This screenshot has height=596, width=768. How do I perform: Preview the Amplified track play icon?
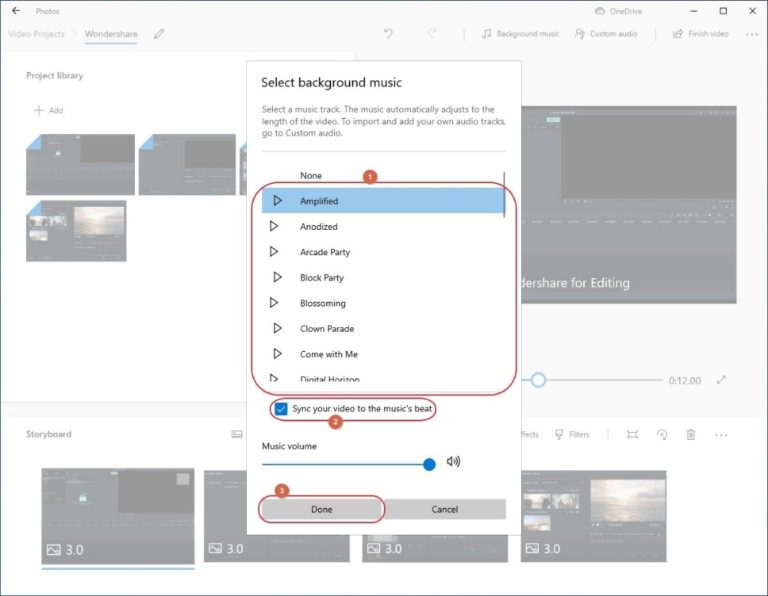pyautogui.click(x=277, y=200)
